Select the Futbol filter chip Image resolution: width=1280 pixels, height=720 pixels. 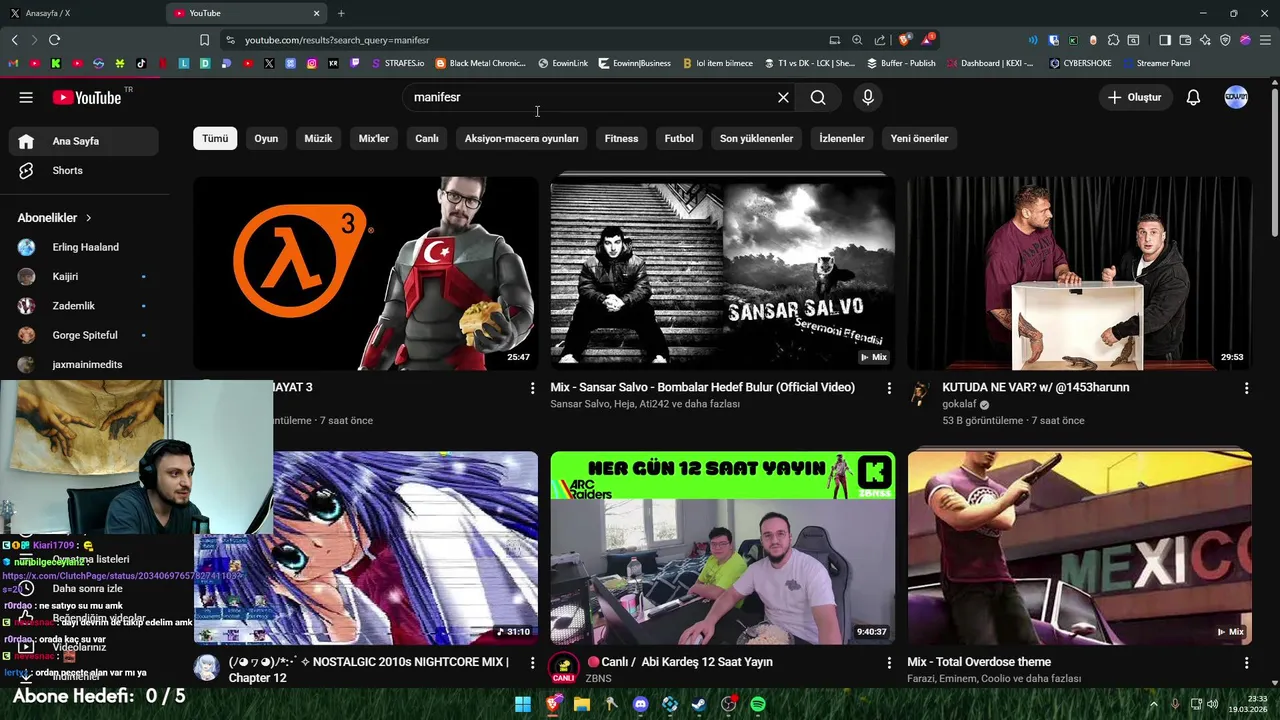pos(679,138)
